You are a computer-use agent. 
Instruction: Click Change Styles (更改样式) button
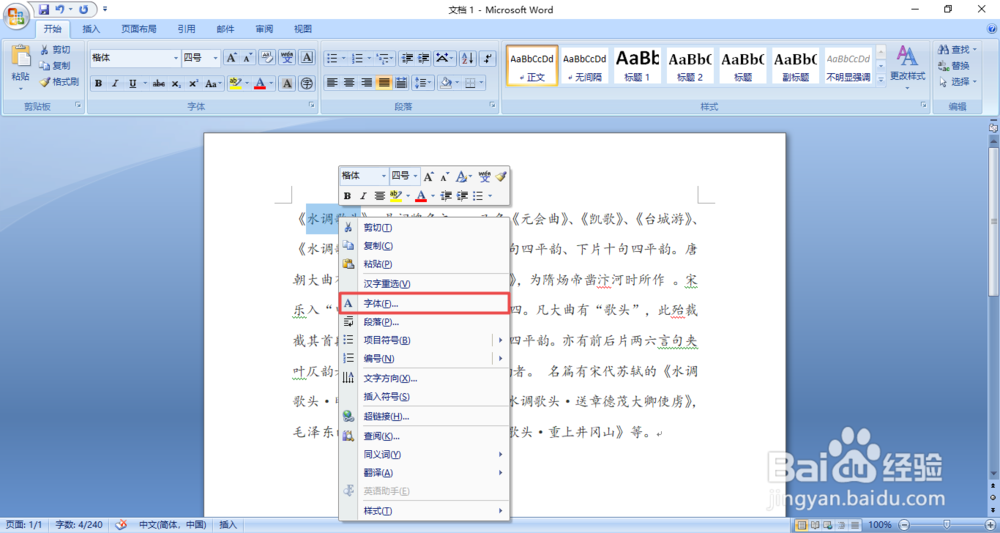pyautogui.click(x=908, y=68)
